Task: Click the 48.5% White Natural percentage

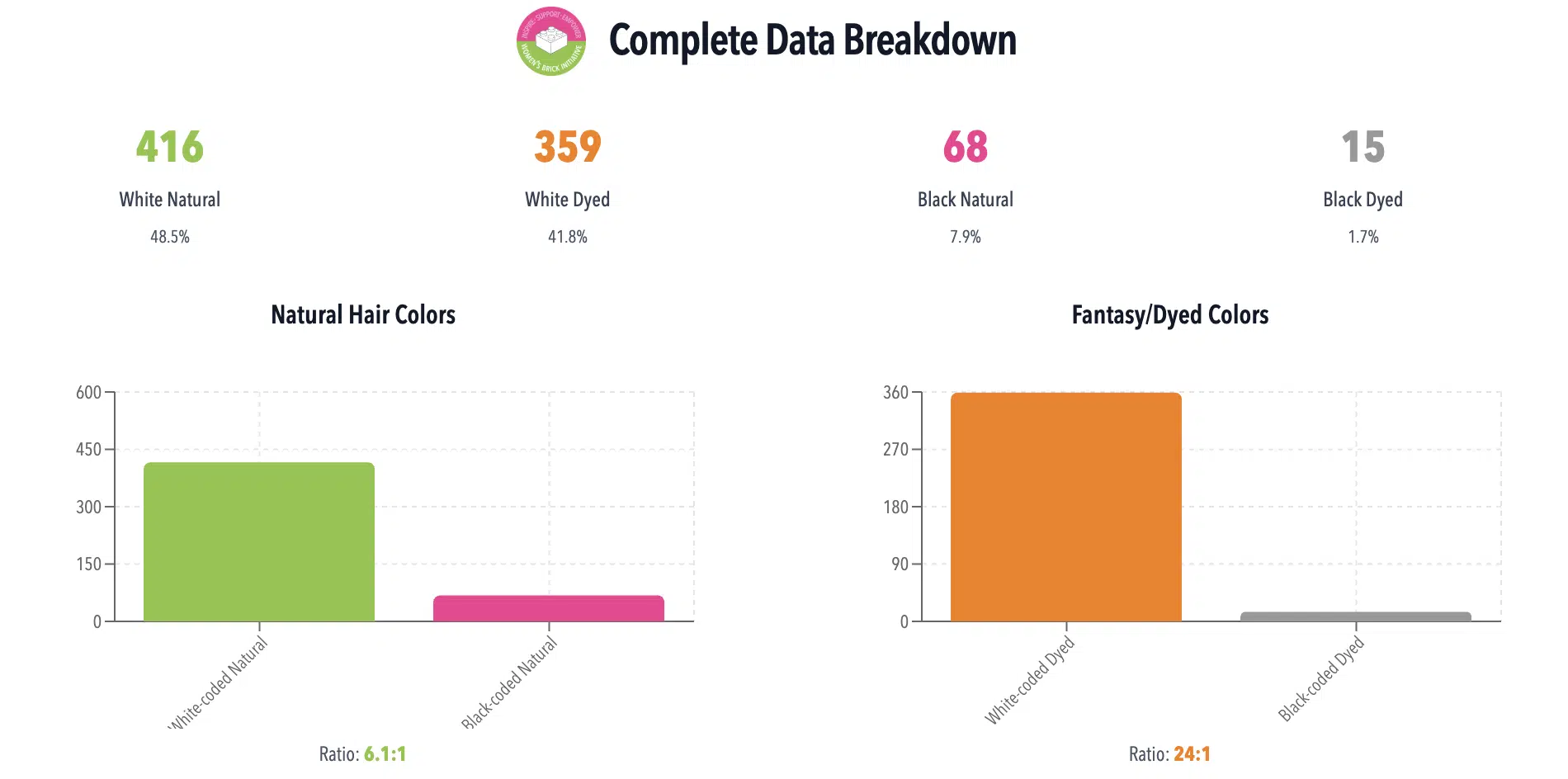Action: 170,237
